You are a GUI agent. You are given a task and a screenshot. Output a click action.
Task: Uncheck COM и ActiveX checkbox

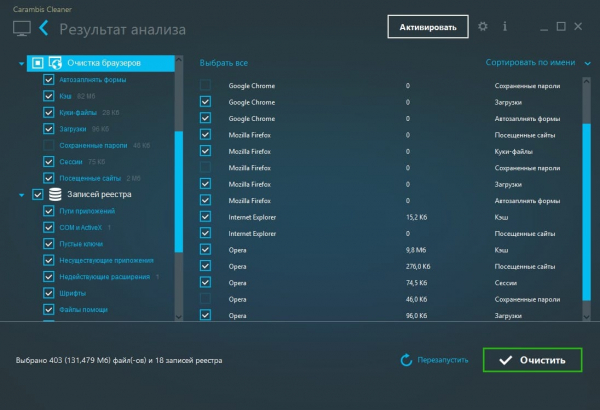point(49,227)
